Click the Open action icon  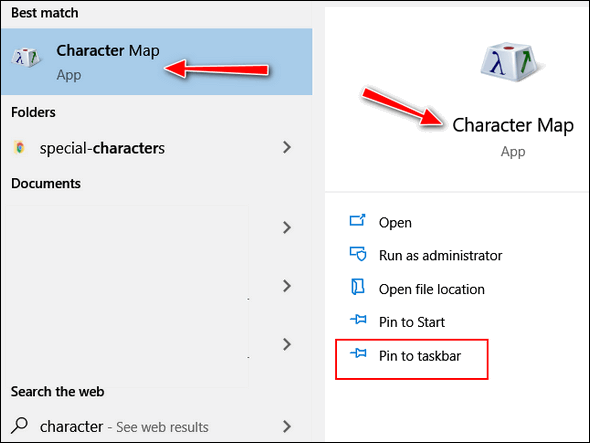357,221
